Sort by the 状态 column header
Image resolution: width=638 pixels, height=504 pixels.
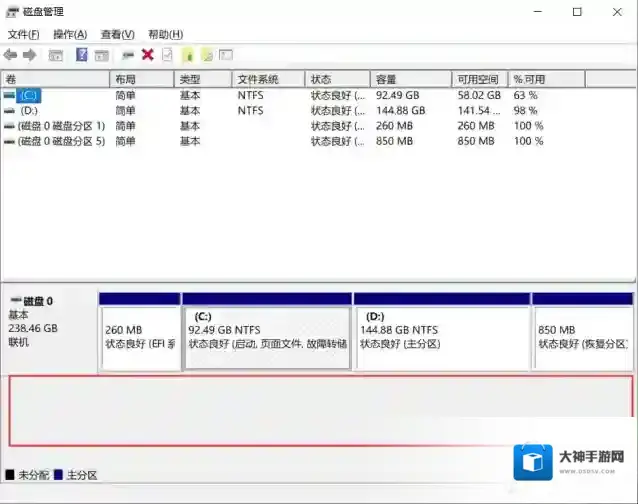pyautogui.click(x=337, y=79)
